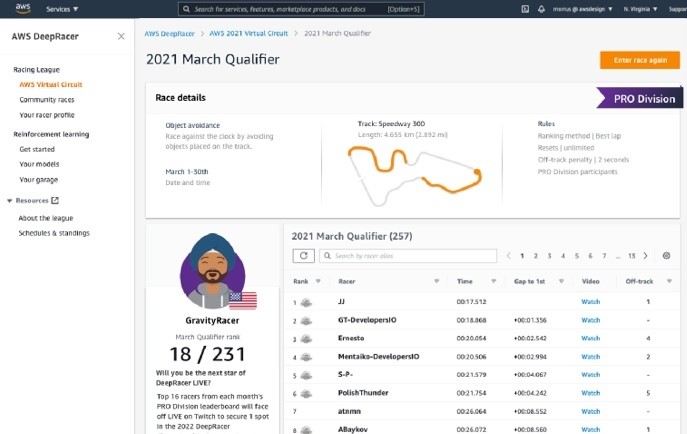This screenshot has height=434, width=687.
Task: Open Community races in the sidebar
Action: [47, 100]
